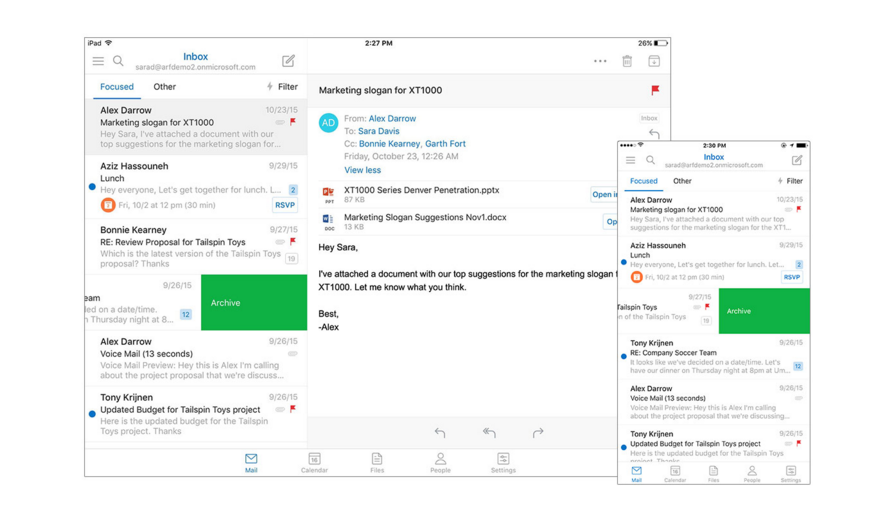Screen dimensions: 885x524
Task: Open Tony Krijnen RE: Company Soccer Team on iPhone
Action: coord(713,356)
